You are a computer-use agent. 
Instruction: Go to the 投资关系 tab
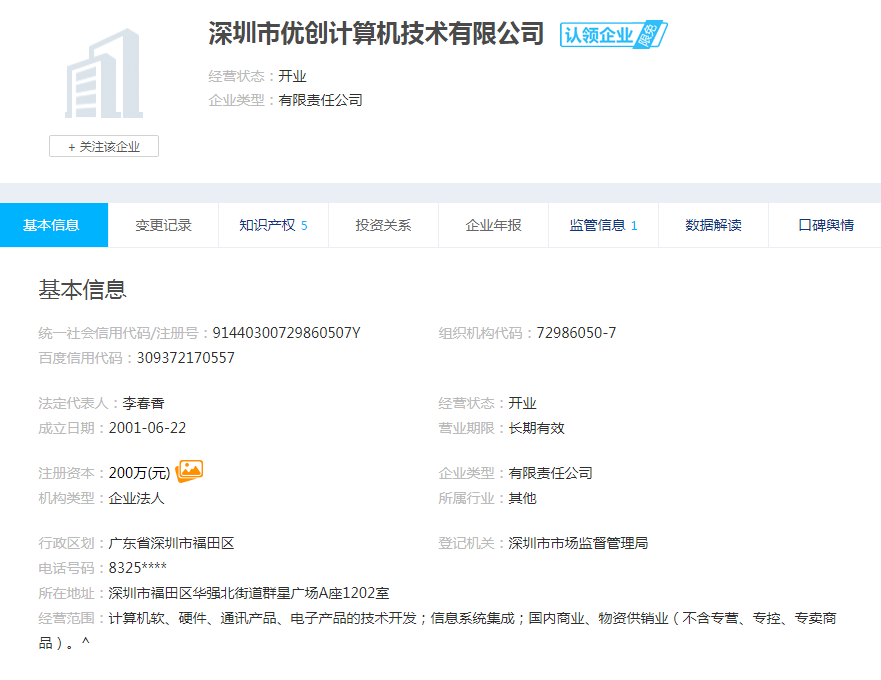click(x=383, y=225)
